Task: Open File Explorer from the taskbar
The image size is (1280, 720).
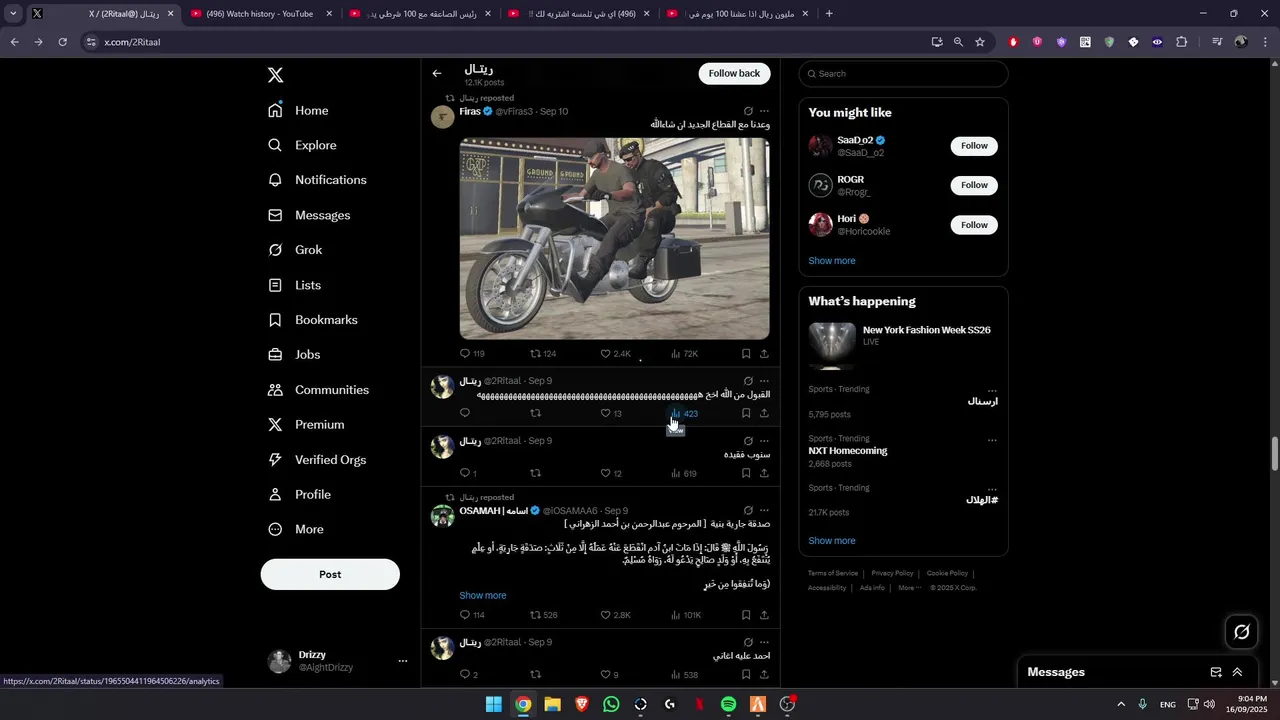Action: [x=552, y=705]
